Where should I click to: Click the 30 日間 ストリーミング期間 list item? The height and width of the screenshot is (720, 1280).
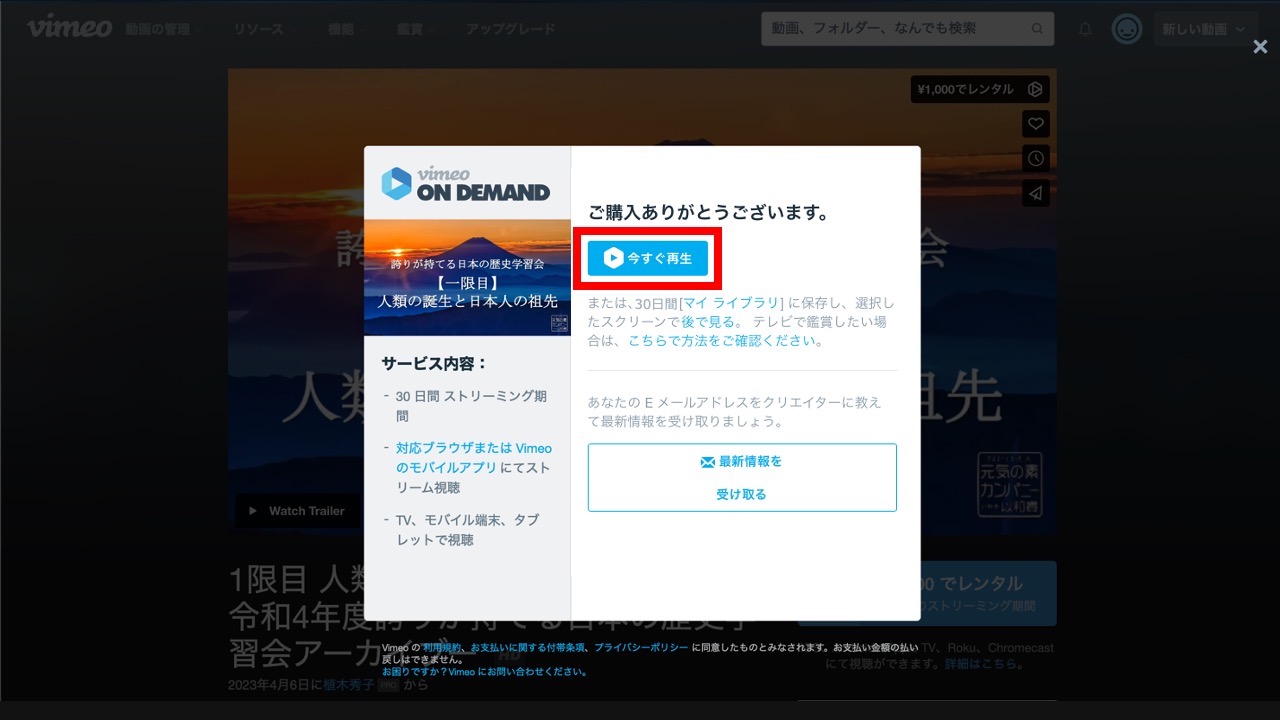(x=471, y=406)
